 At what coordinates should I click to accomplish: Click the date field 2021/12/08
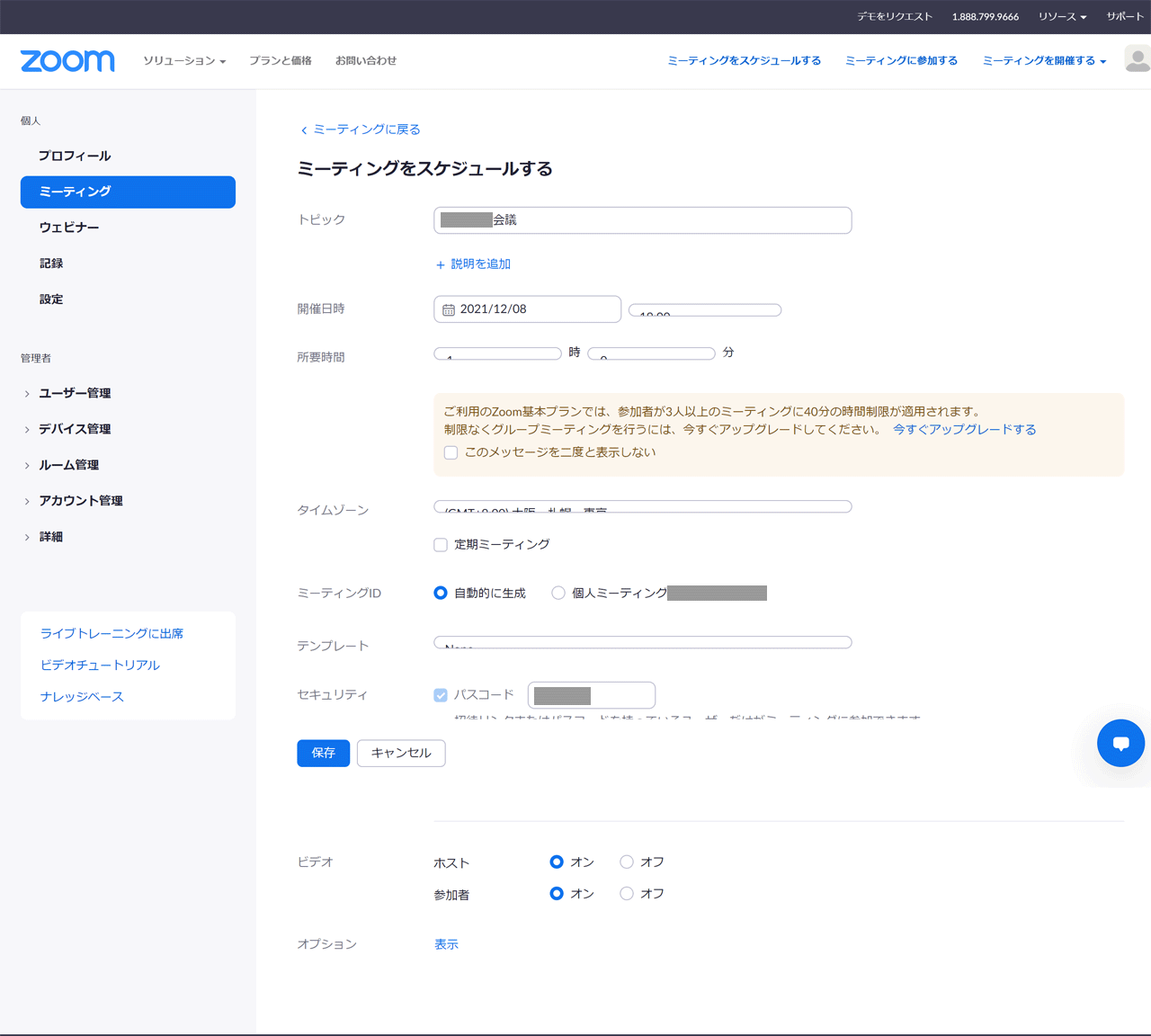pyautogui.click(x=528, y=309)
